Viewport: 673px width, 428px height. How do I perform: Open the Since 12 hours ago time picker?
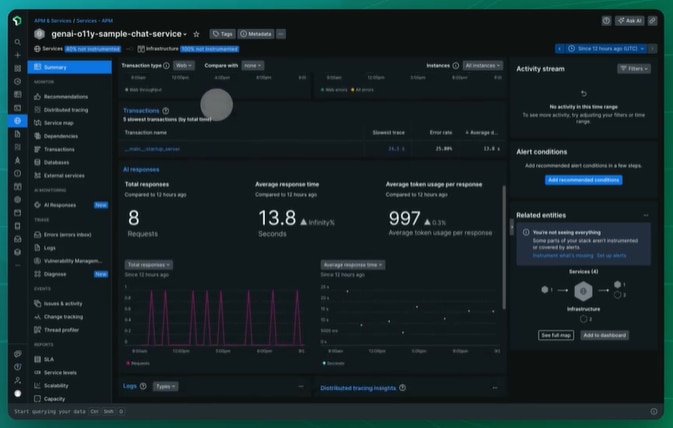606,49
